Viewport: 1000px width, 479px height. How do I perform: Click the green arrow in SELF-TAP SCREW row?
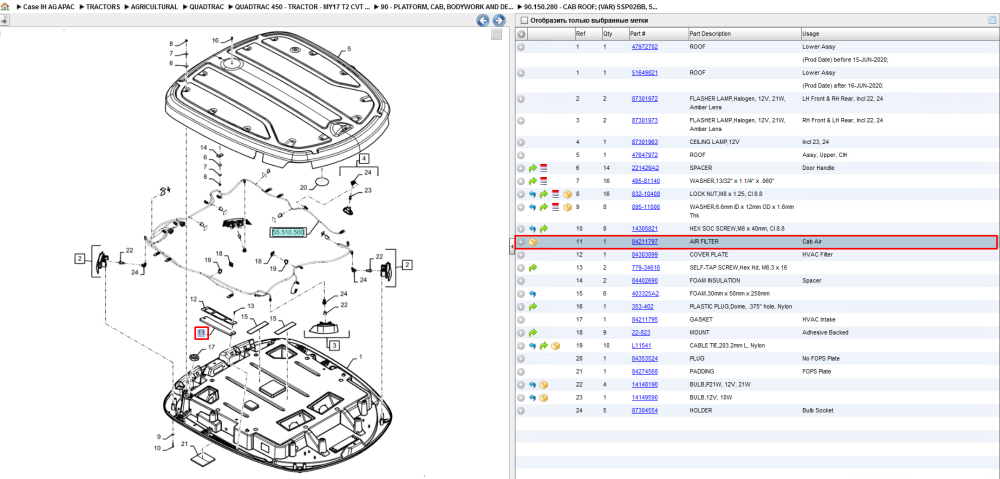(533, 268)
